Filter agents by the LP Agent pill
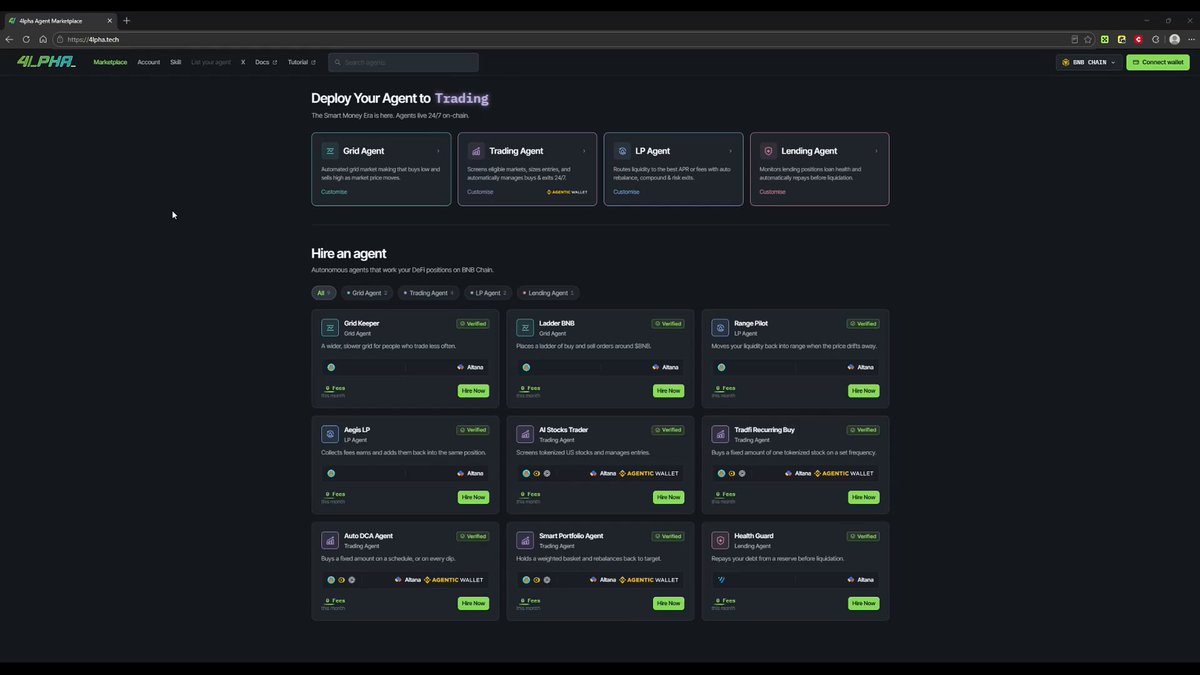The image size is (1200, 675). pos(489,293)
